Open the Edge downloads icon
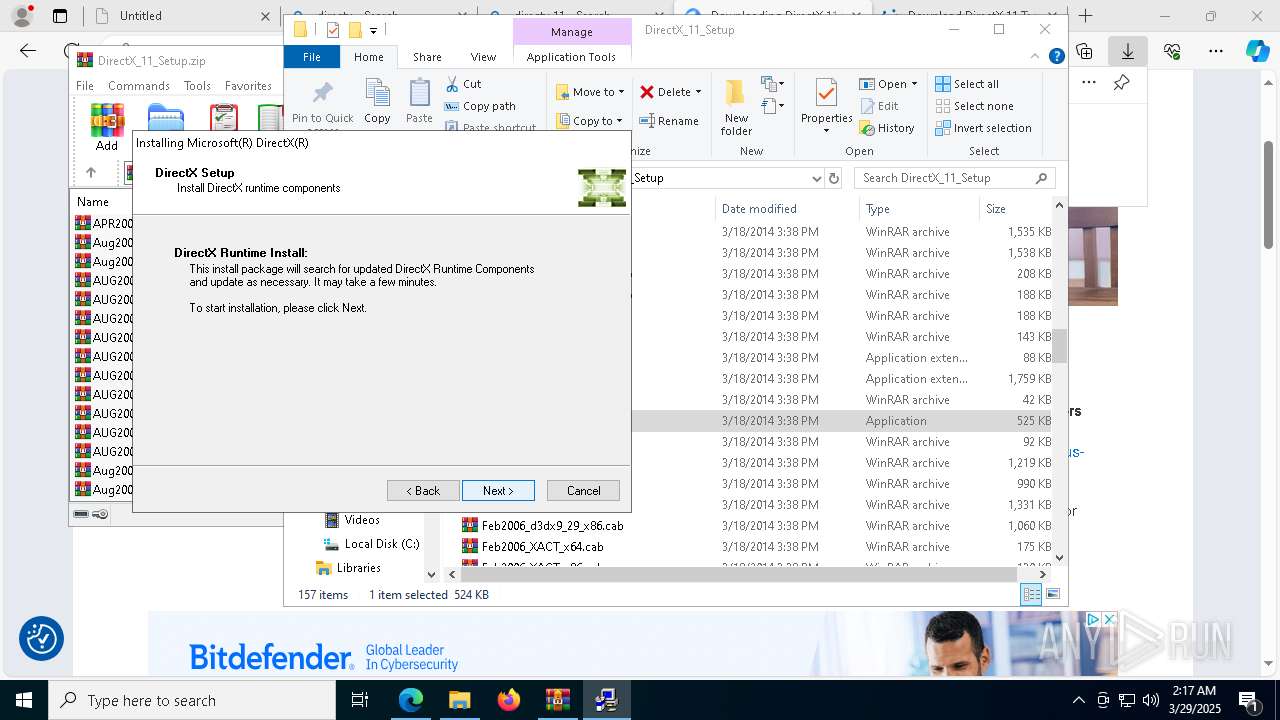Screen dimensions: 1280x720 (1128, 51)
